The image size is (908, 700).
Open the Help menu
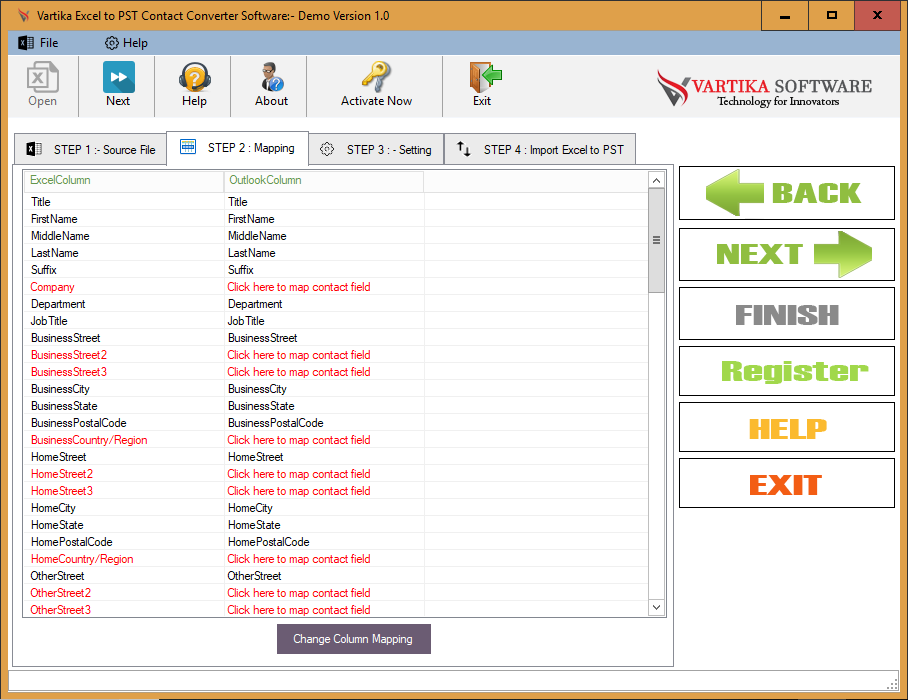point(126,43)
